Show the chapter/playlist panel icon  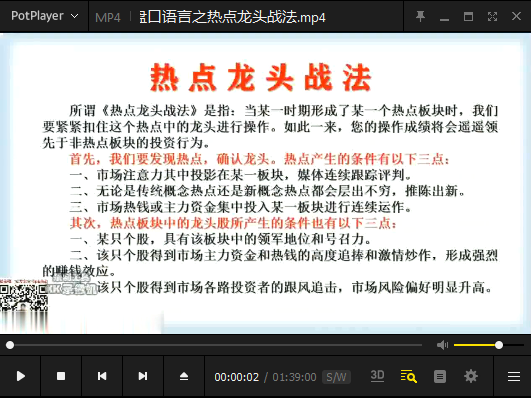440,376
